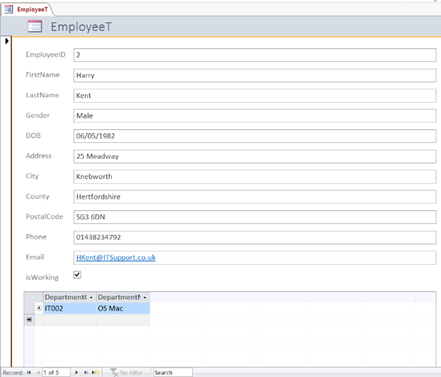Click the Address field 25 Meadway

(255, 156)
